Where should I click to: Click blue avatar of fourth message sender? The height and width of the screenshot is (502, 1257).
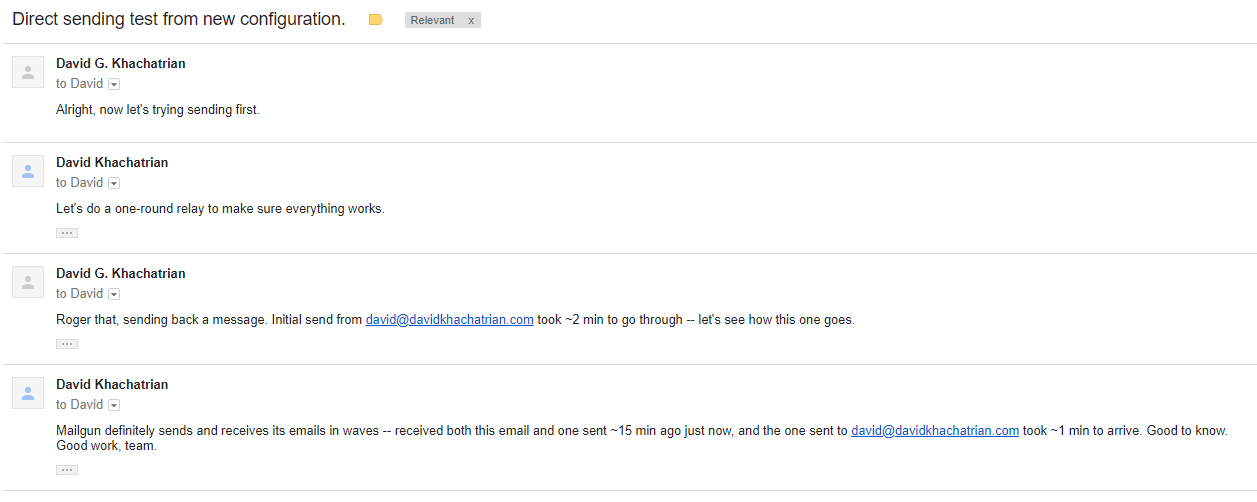coord(28,393)
